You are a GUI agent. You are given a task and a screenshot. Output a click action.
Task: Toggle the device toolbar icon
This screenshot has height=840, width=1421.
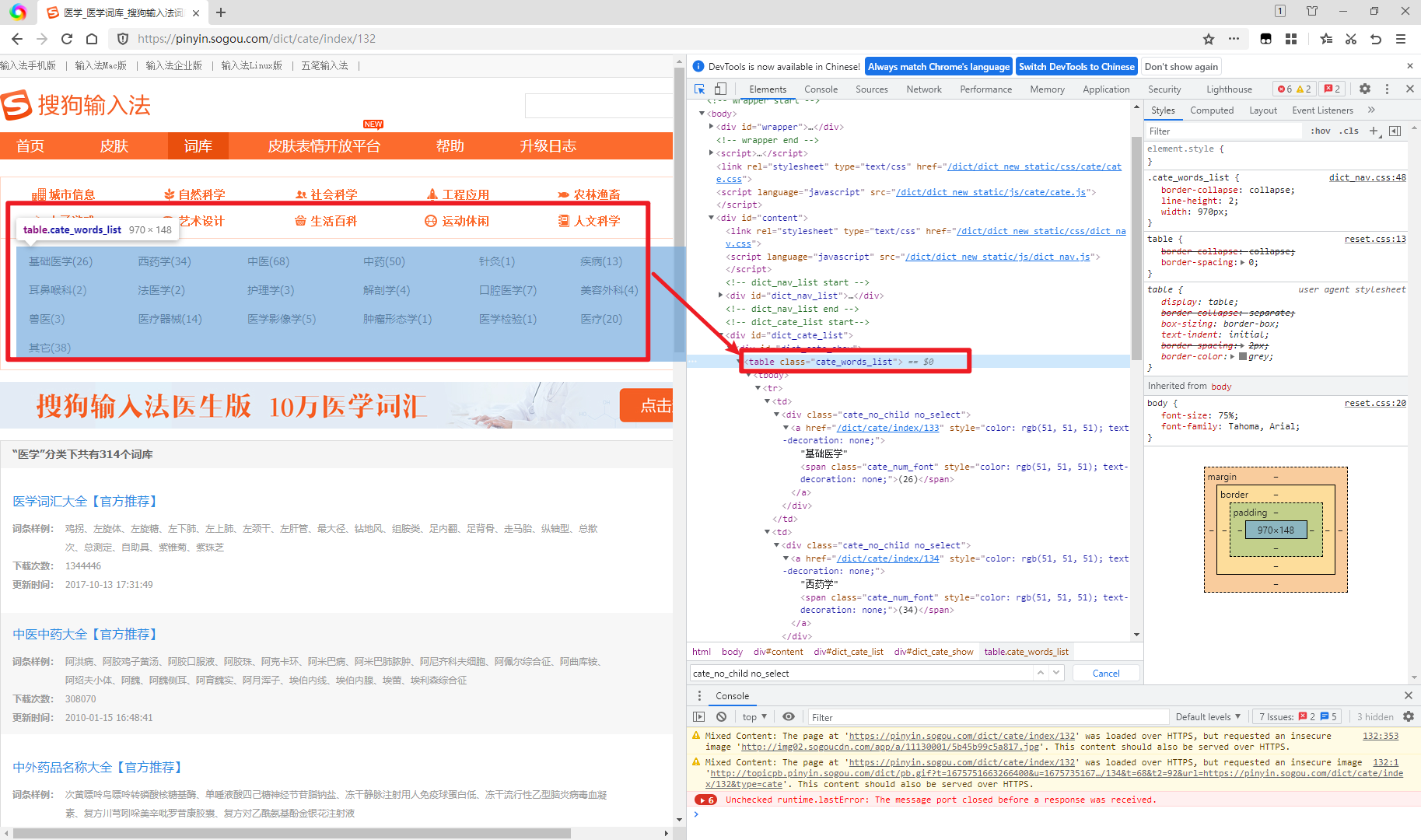720,89
